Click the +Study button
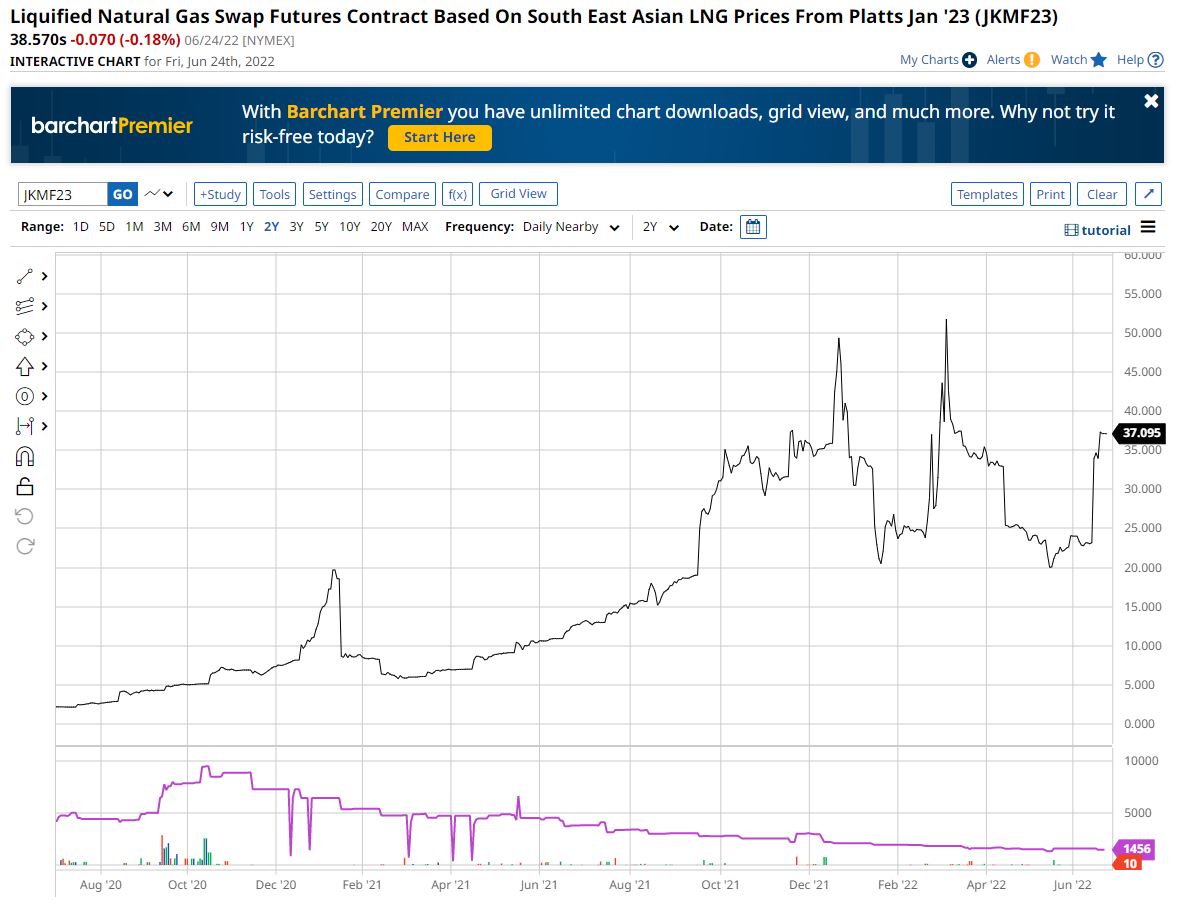1178x907 pixels. (x=219, y=194)
